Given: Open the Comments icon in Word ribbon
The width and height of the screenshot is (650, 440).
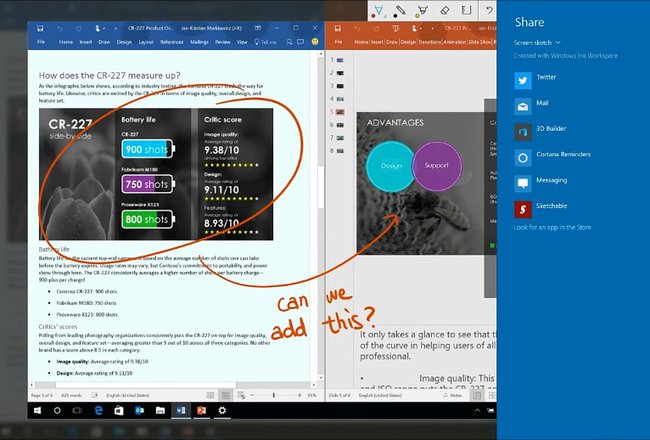Looking at the screenshot, I should pos(301,42).
